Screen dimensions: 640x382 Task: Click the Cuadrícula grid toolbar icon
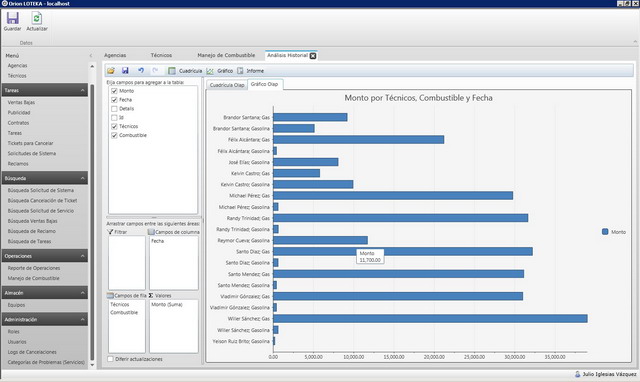172,71
